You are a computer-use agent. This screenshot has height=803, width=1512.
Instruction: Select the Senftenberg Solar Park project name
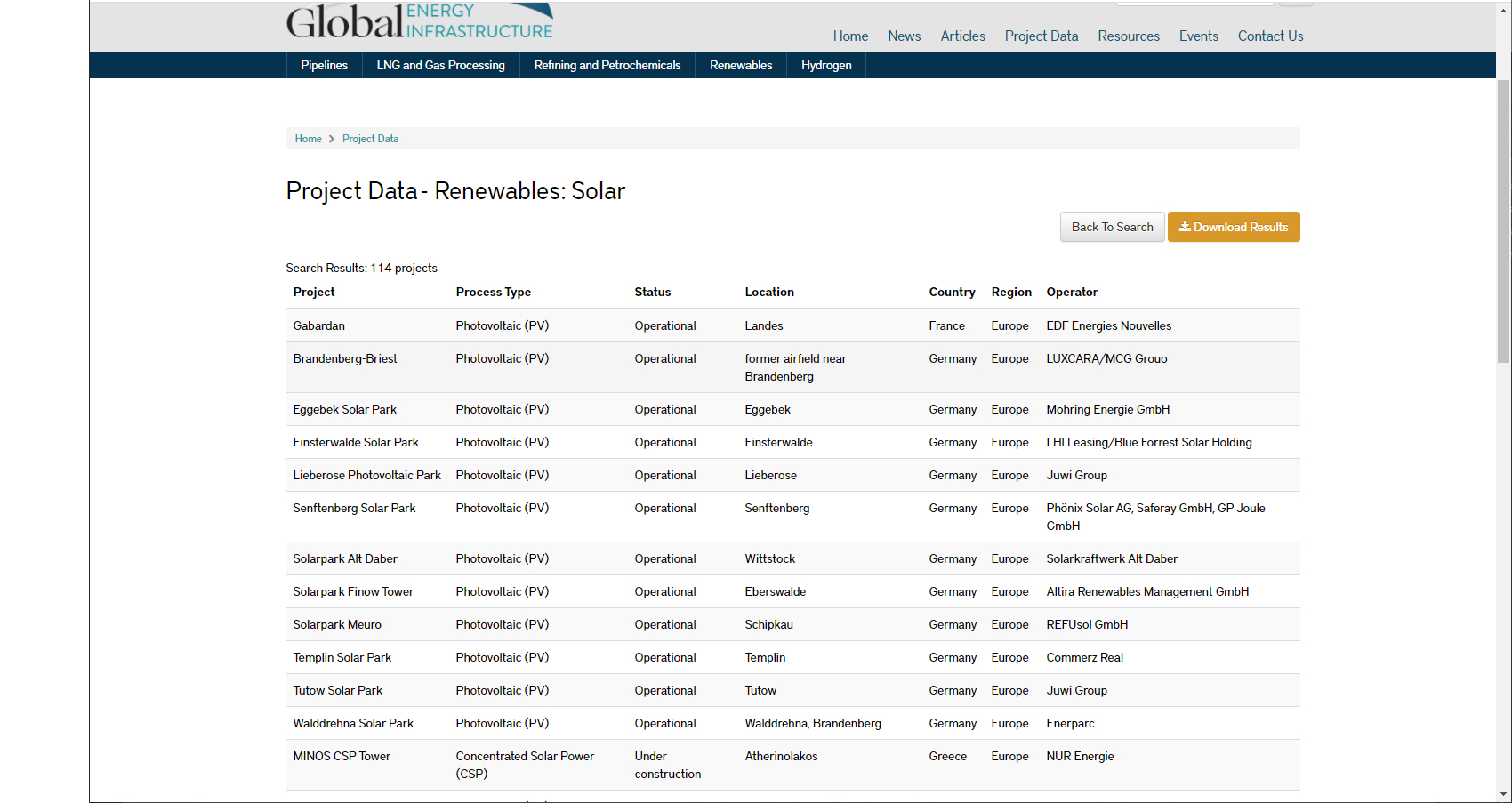pyautogui.click(x=355, y=508)
